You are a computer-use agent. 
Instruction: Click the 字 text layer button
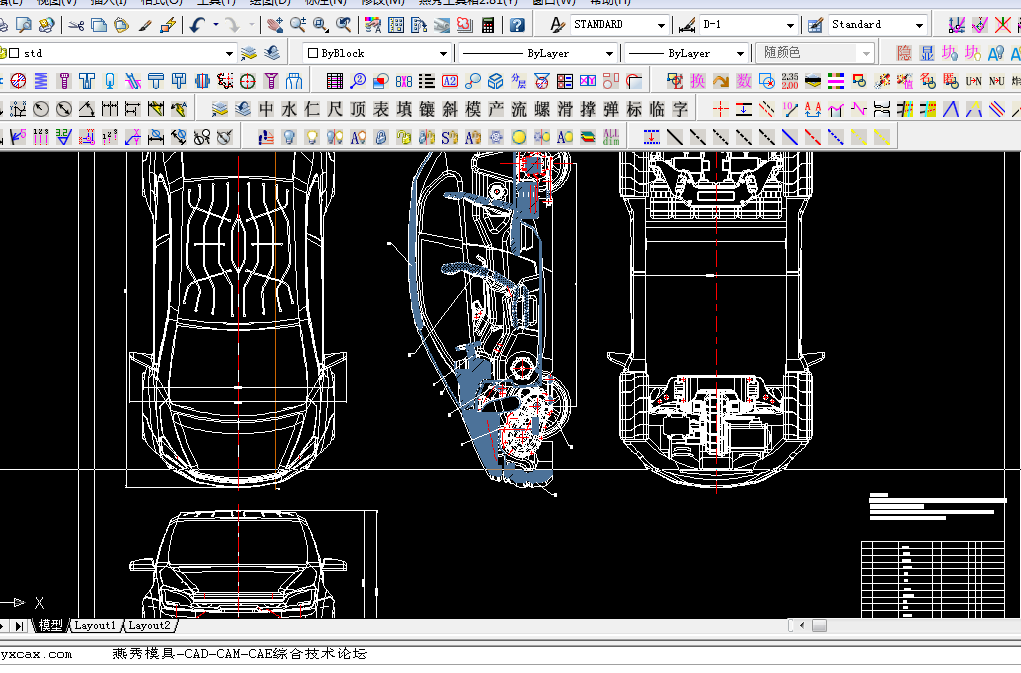click(680, 109)
